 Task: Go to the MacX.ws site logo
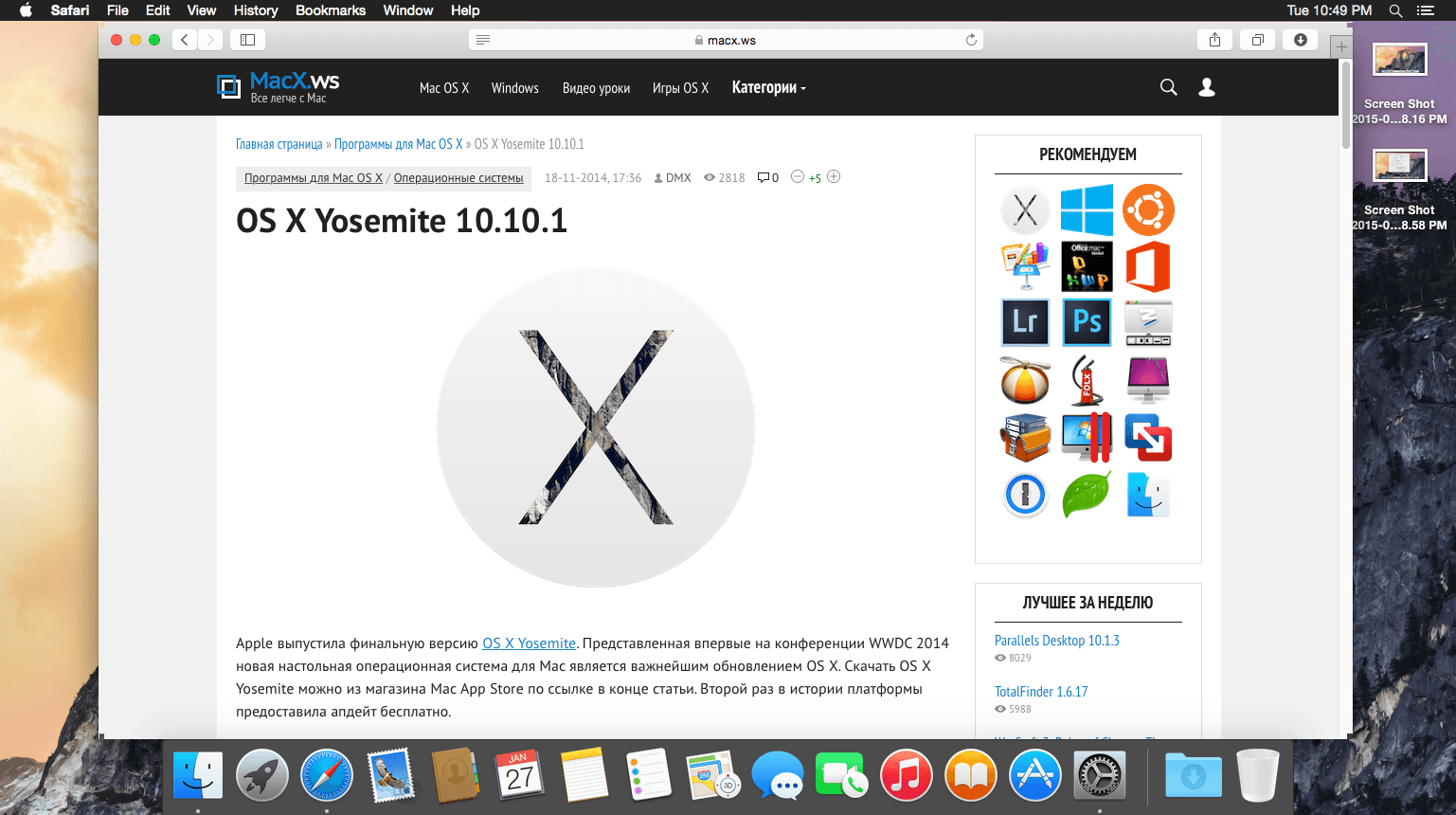coord(278,87)
